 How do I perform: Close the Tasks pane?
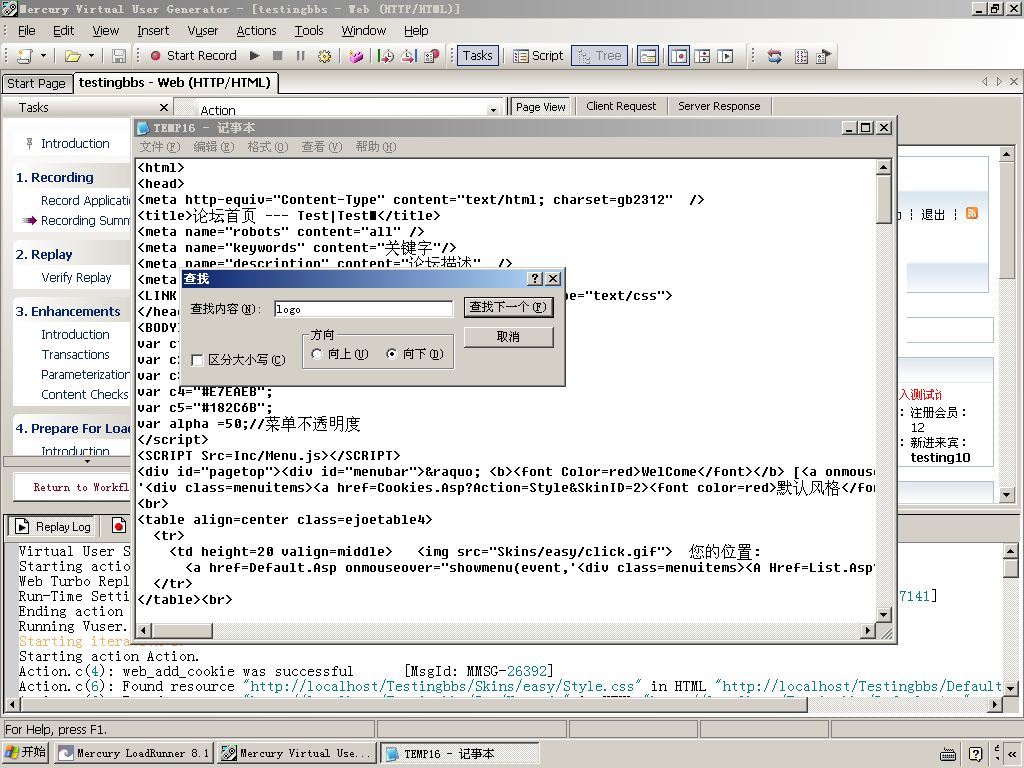(164, 107)
